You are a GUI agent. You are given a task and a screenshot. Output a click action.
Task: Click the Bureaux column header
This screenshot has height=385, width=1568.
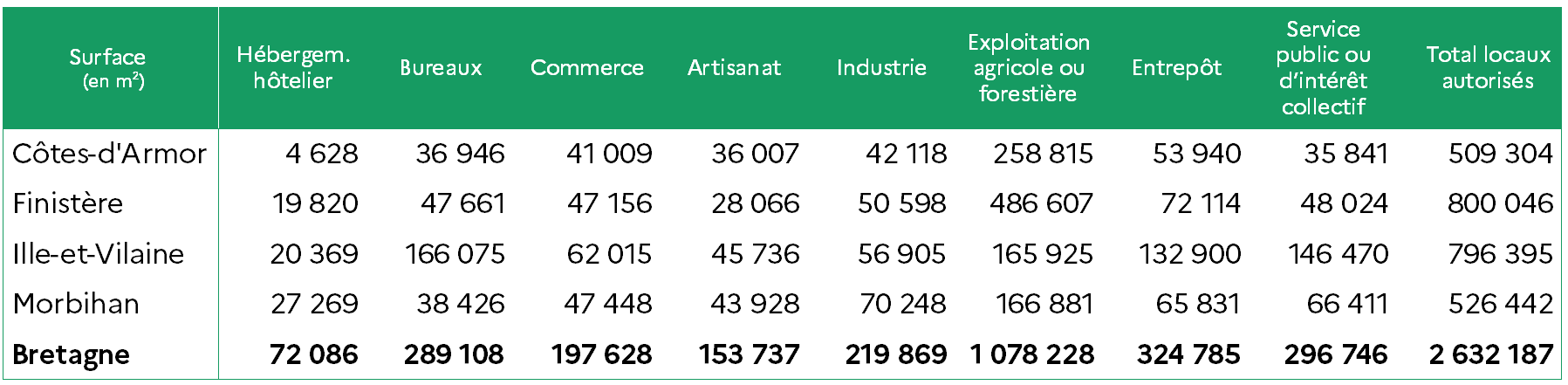coord(441,68)
